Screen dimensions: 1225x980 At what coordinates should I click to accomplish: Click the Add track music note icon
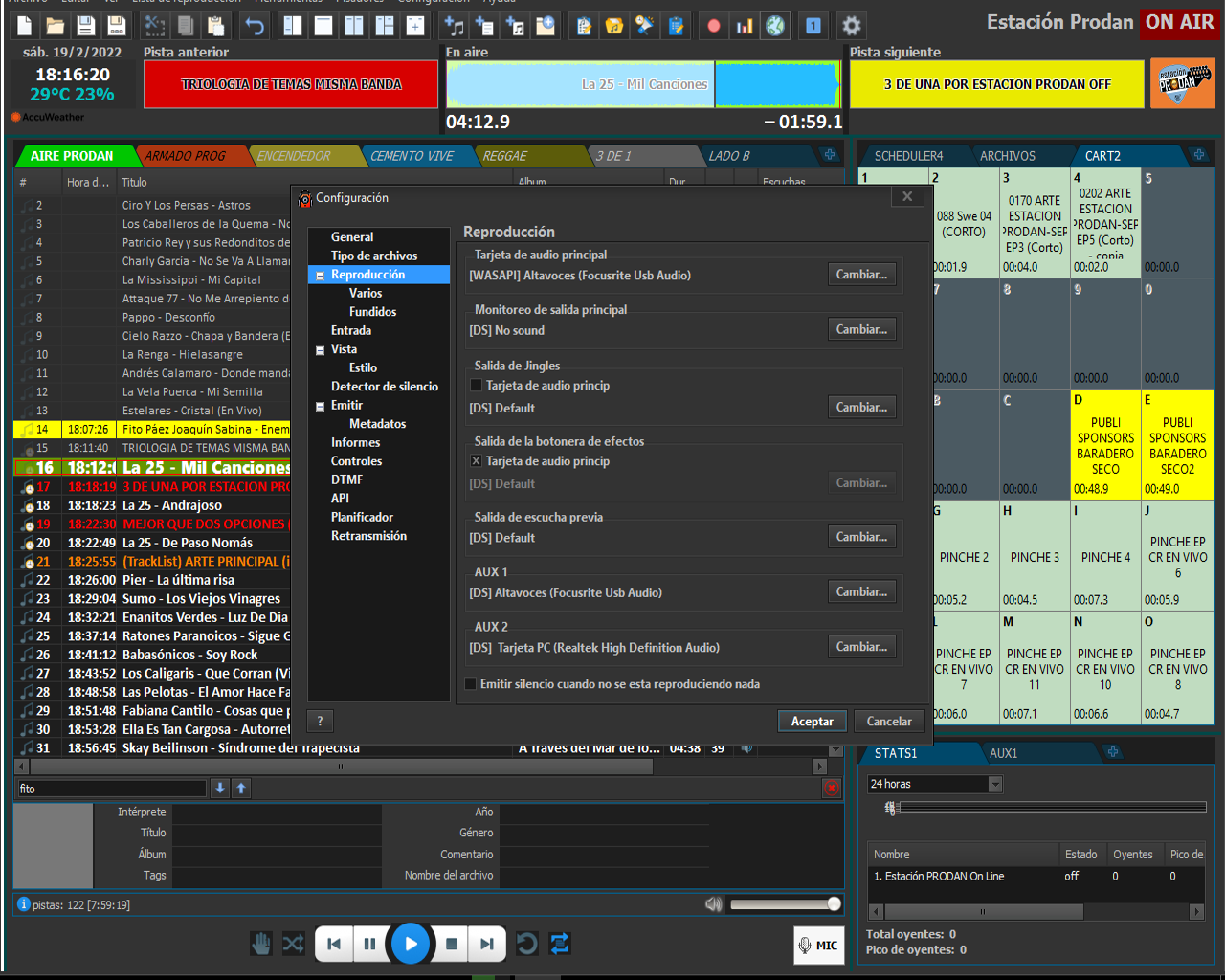tap(454, 26)
